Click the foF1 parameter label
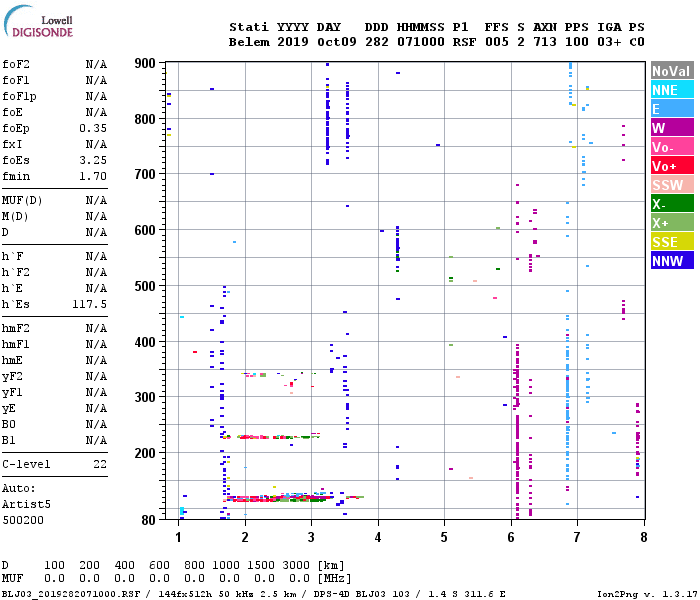This screenshot has height=600, width=700. [16, 80]
